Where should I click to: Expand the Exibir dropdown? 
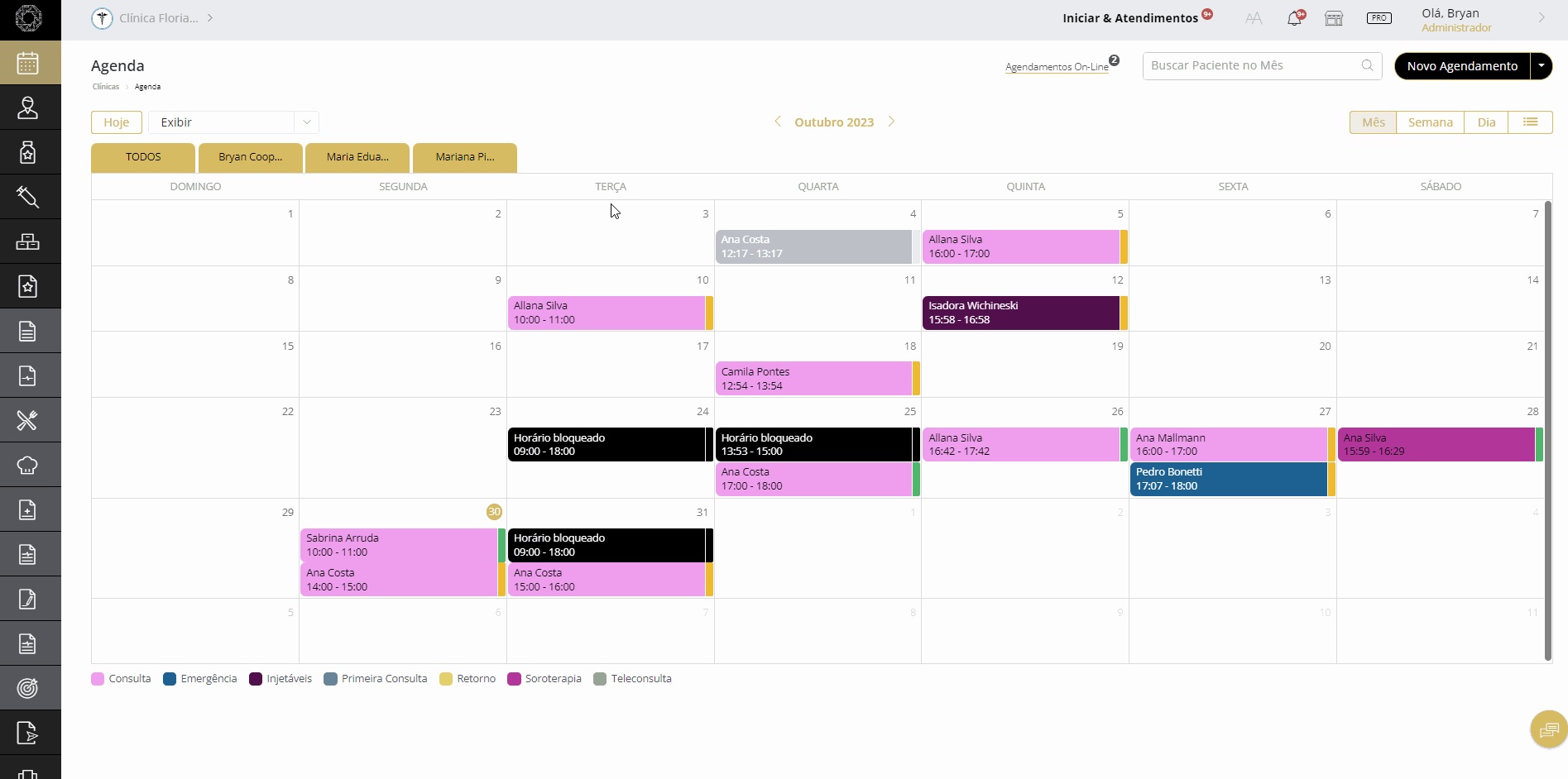pos(306,122)
